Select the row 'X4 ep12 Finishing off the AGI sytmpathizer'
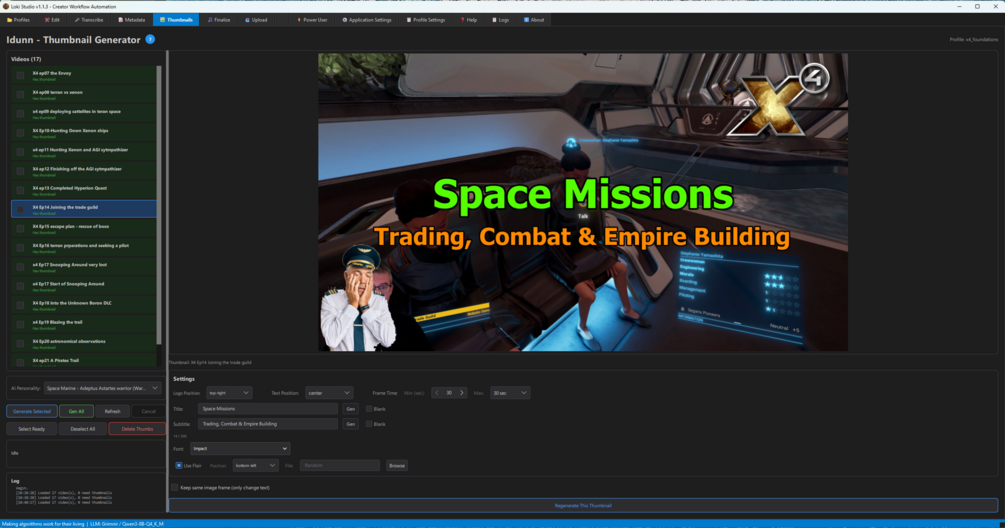1005x528 pixels. [x=83, y=171]
